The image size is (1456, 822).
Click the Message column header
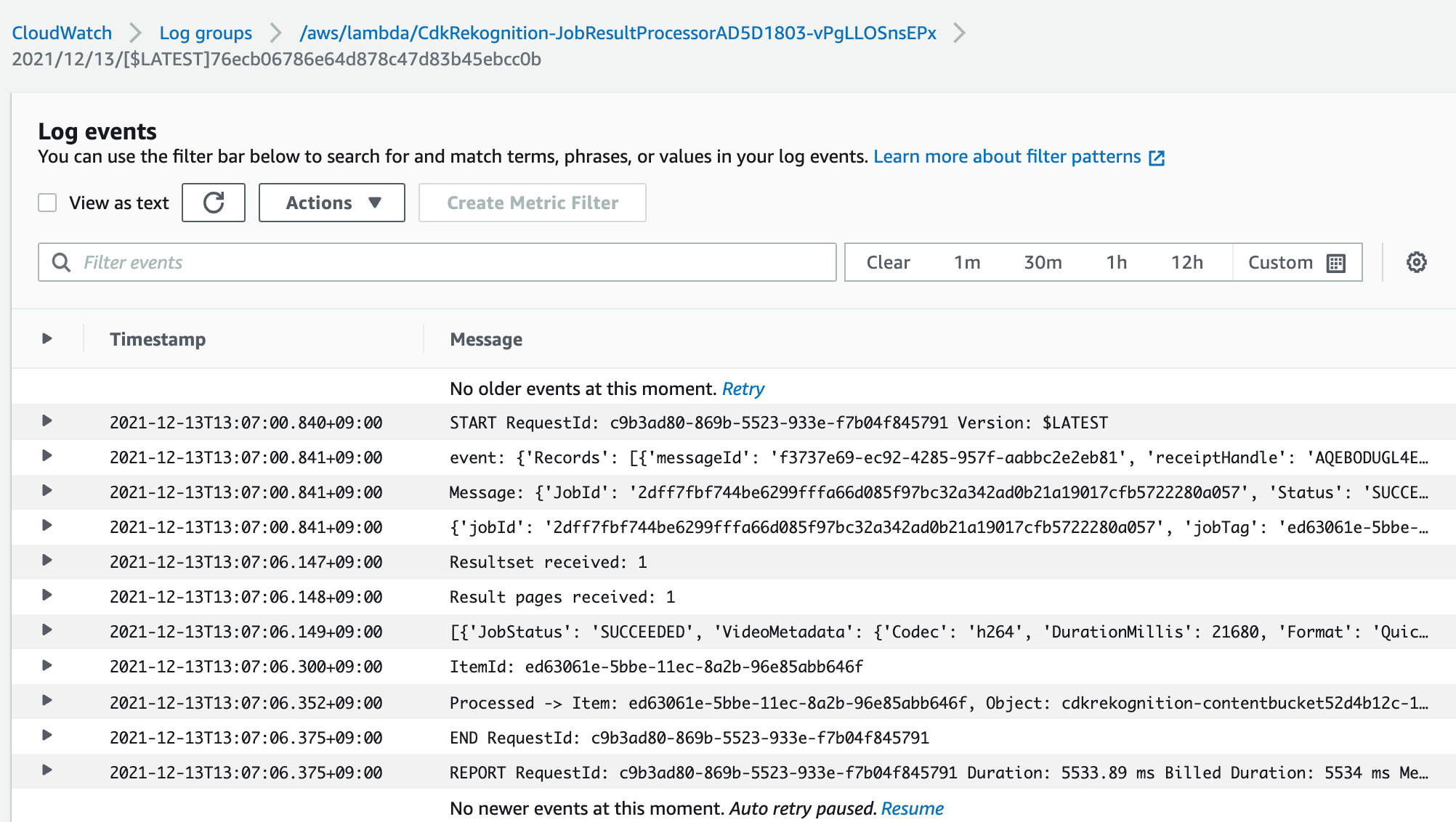point(486,339)
